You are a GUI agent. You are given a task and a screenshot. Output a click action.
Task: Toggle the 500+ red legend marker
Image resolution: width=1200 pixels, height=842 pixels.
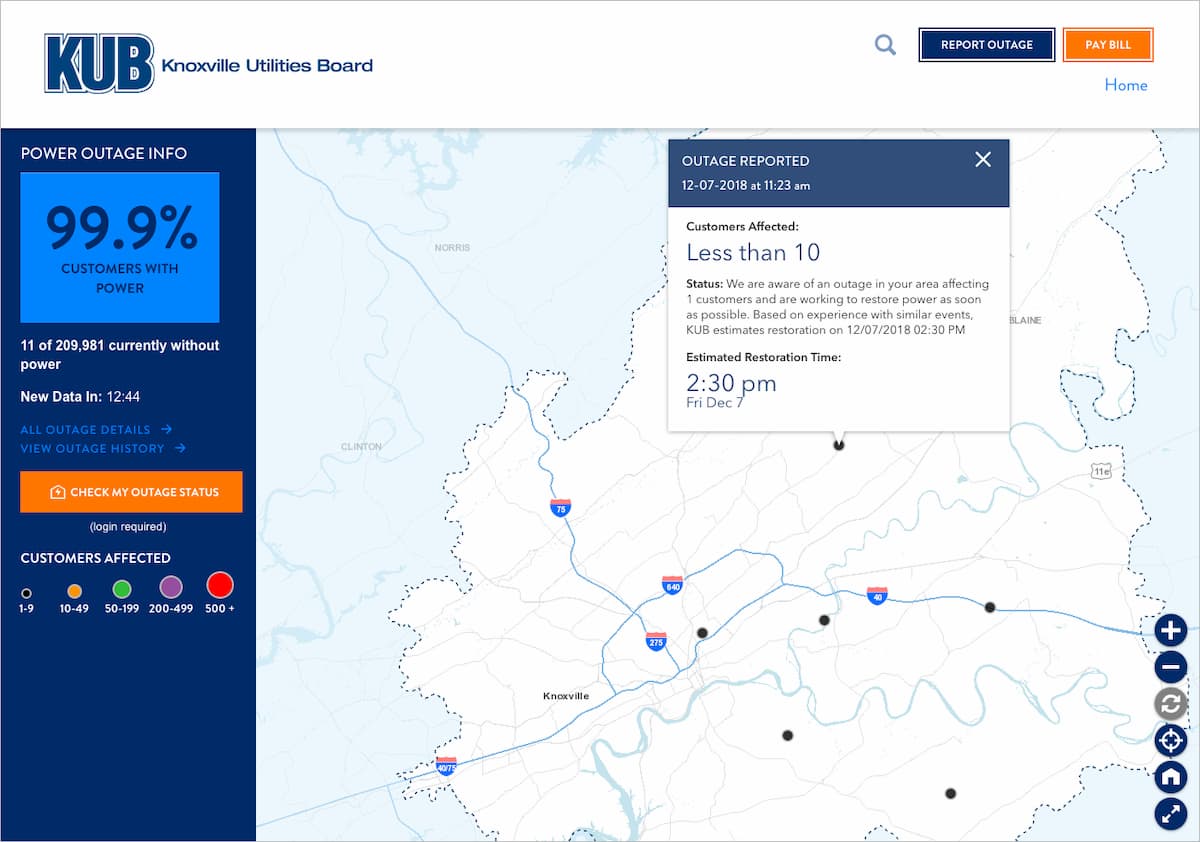click(219, 586)
